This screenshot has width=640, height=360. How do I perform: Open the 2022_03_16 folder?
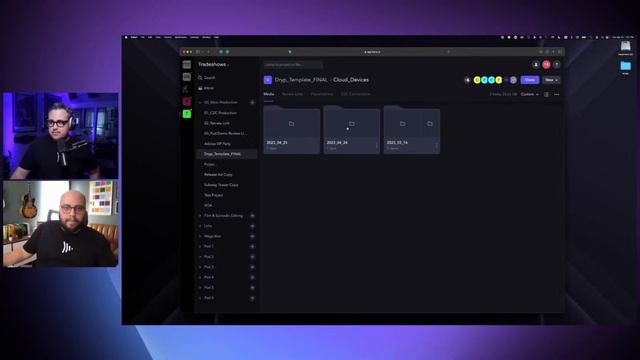tap(411, 130)
